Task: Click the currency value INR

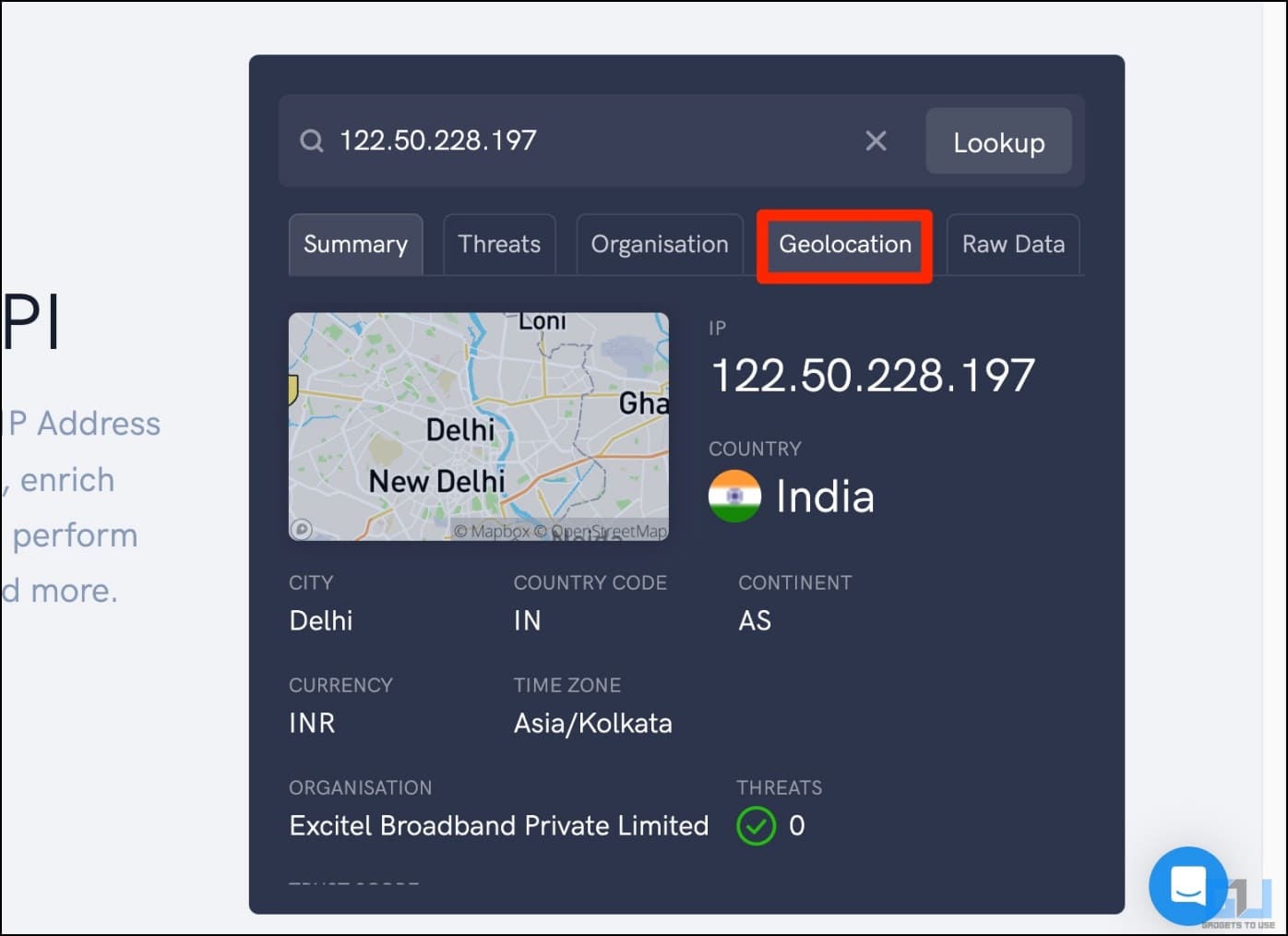Action: tap(312, 724)
